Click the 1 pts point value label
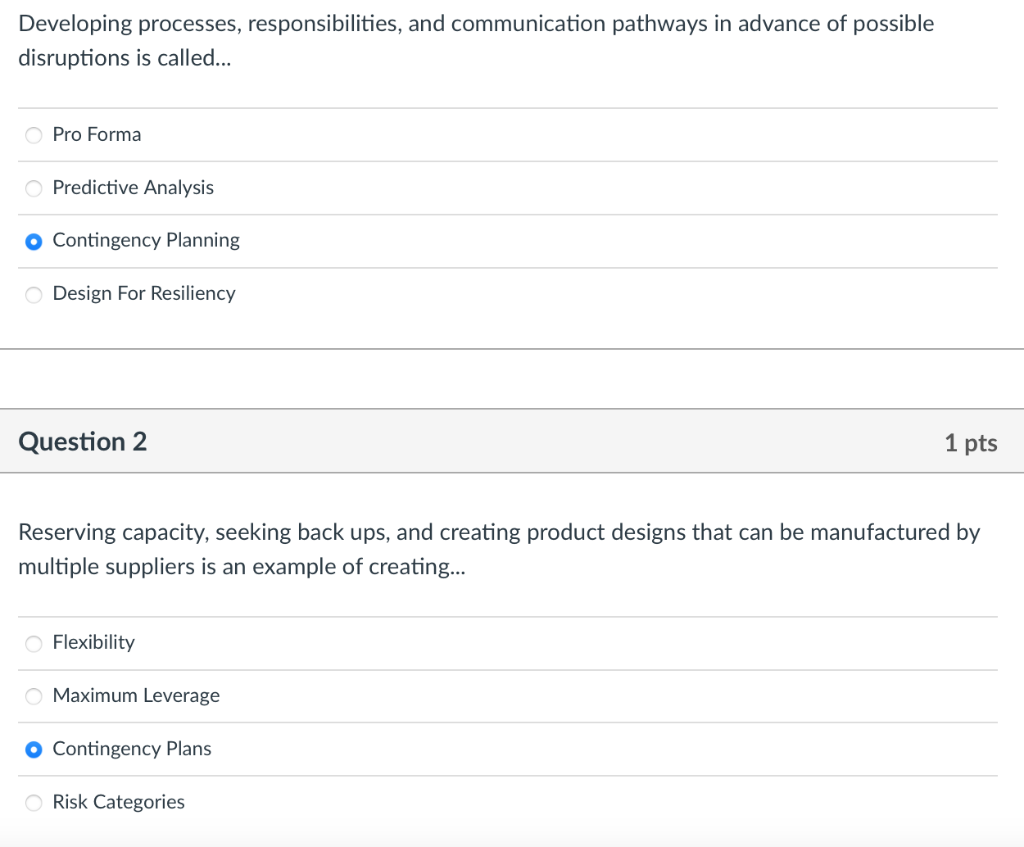 971,441
